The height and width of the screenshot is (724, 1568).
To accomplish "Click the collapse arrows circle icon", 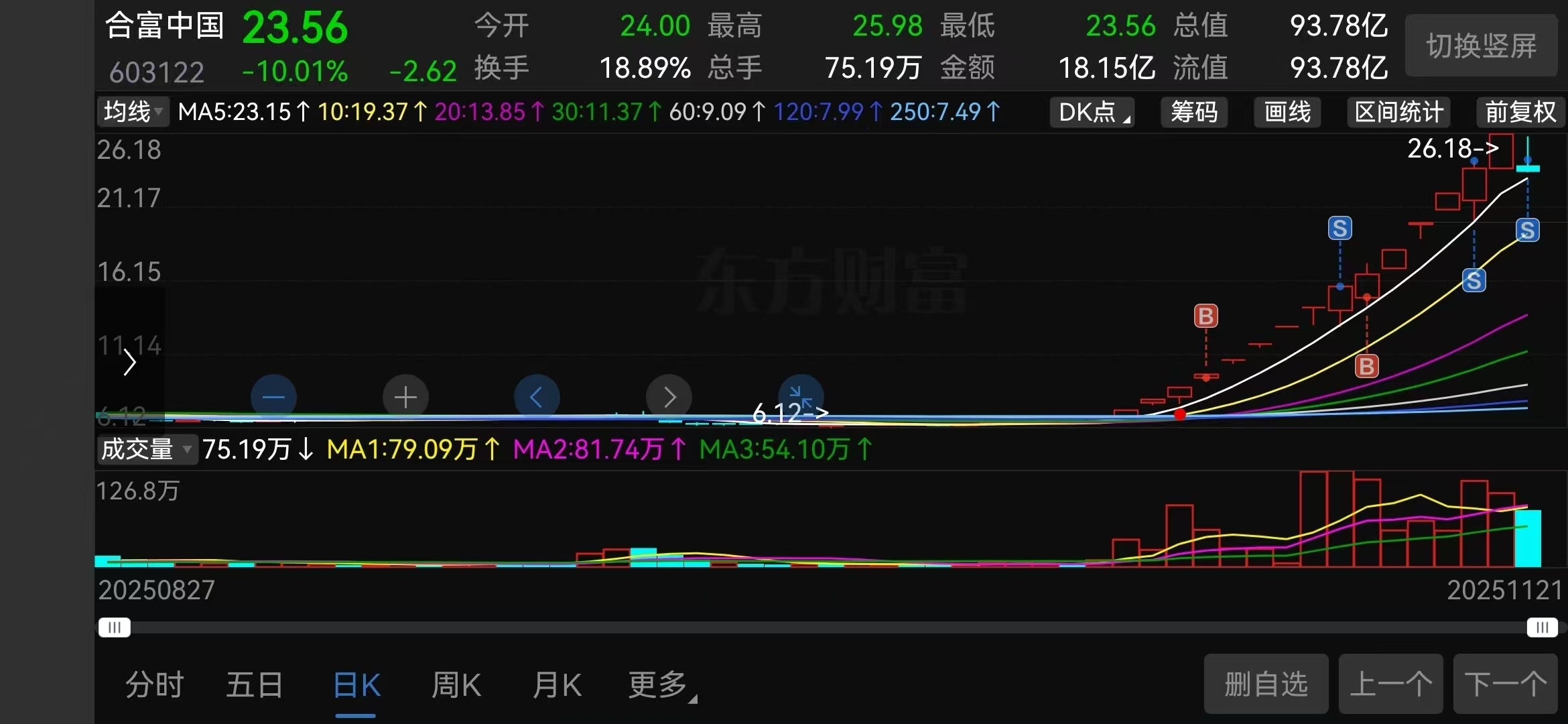I will (800, 396).
